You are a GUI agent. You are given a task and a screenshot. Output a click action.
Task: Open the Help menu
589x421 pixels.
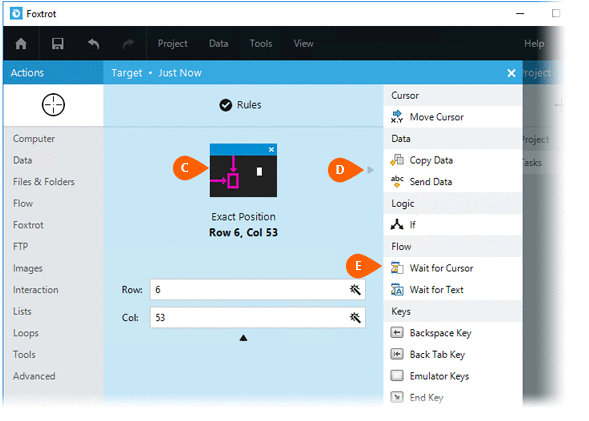pyautogui.click(x=534, y=44)
